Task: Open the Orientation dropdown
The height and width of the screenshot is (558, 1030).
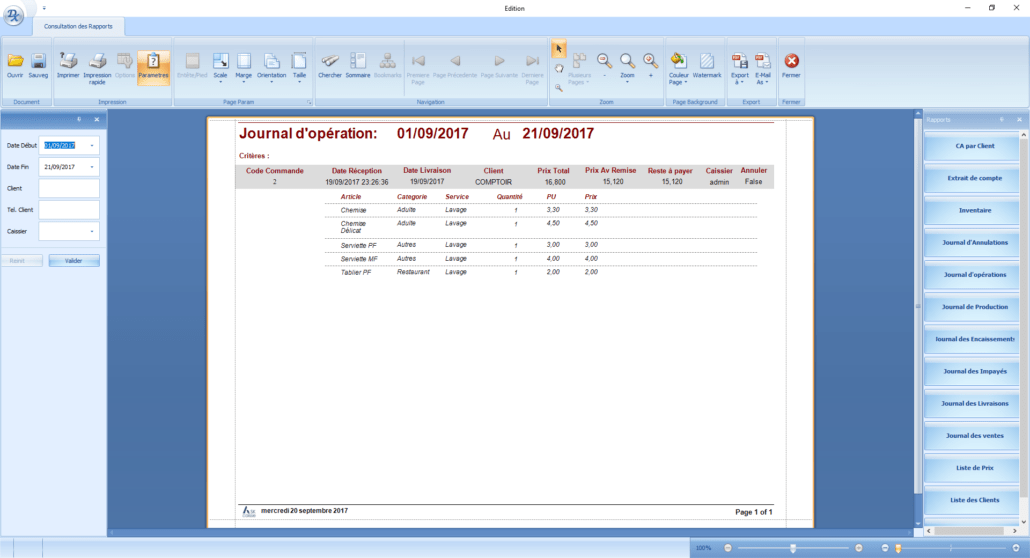Action: point(271,68)
